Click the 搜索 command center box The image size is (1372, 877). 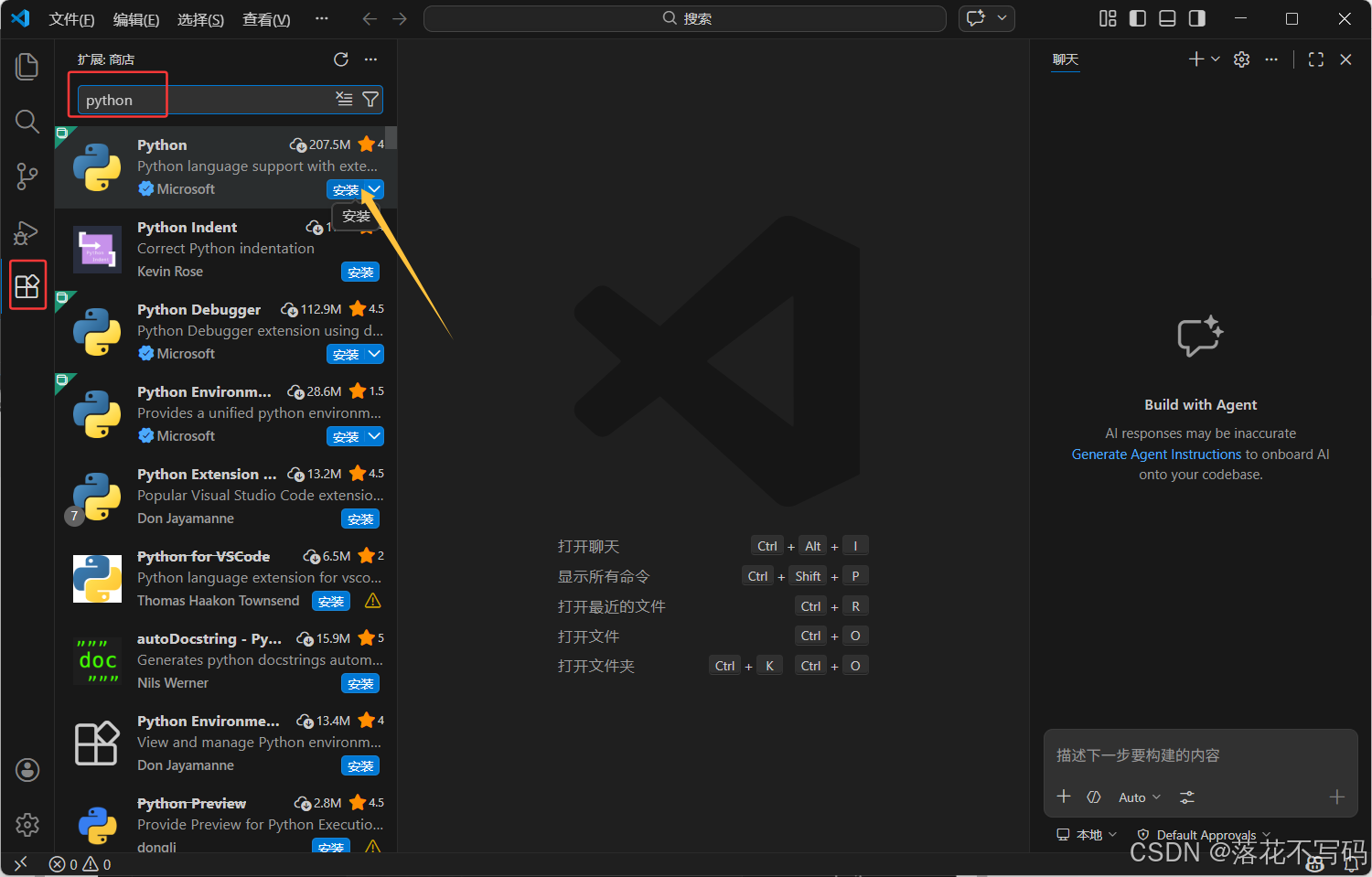[685, 18]
